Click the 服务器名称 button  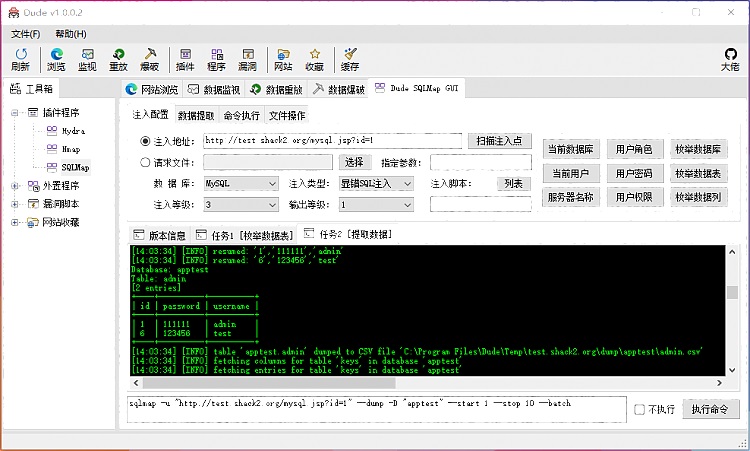[x=571, y=197]
